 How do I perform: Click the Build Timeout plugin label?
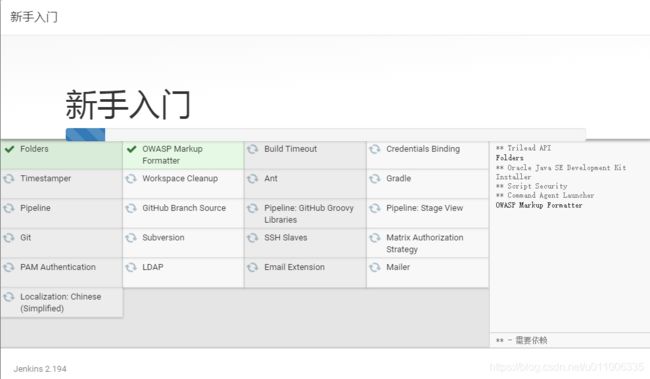(x=291, y=149)
